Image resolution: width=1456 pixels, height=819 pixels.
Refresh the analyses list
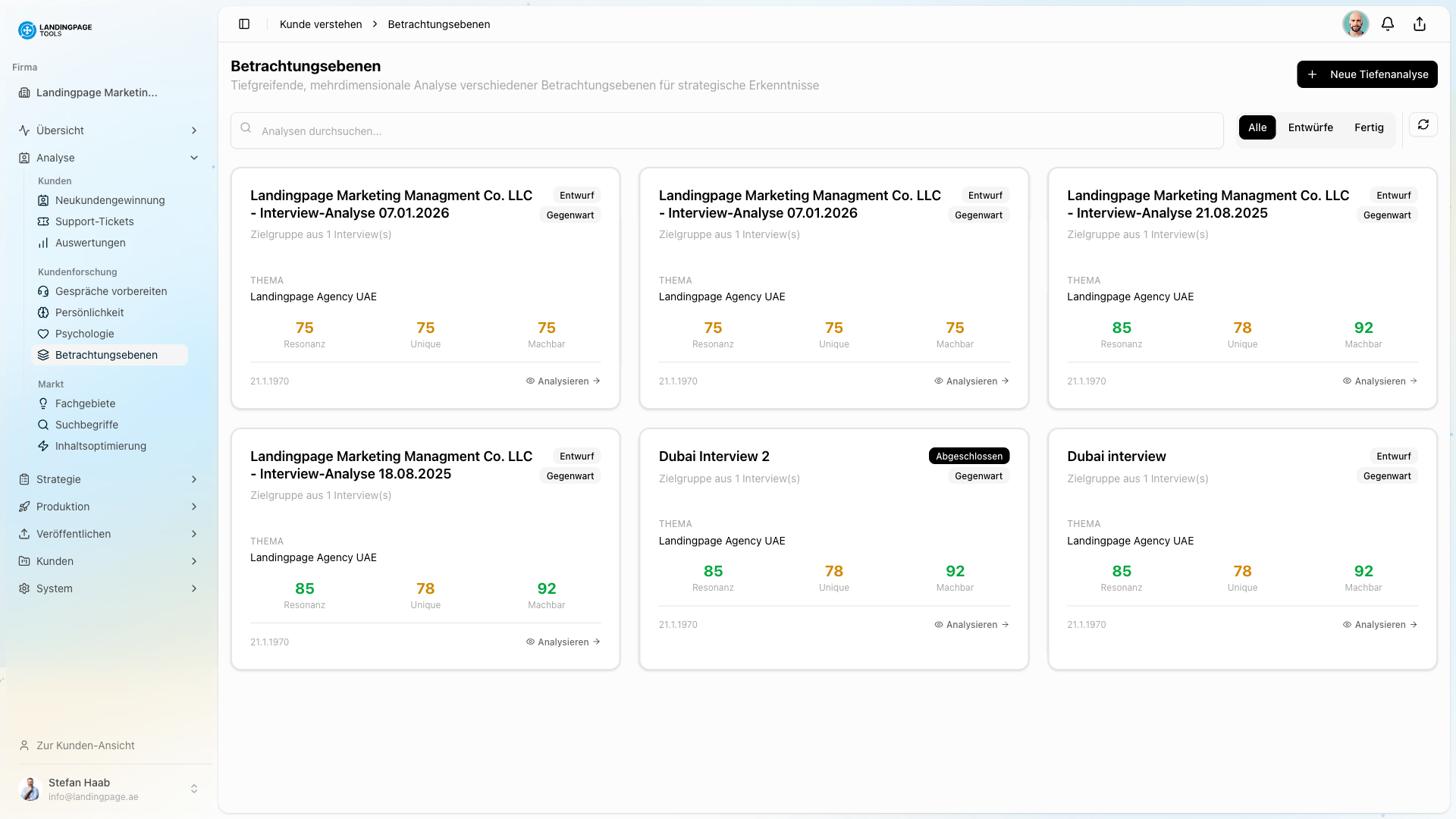point(1423,124)
